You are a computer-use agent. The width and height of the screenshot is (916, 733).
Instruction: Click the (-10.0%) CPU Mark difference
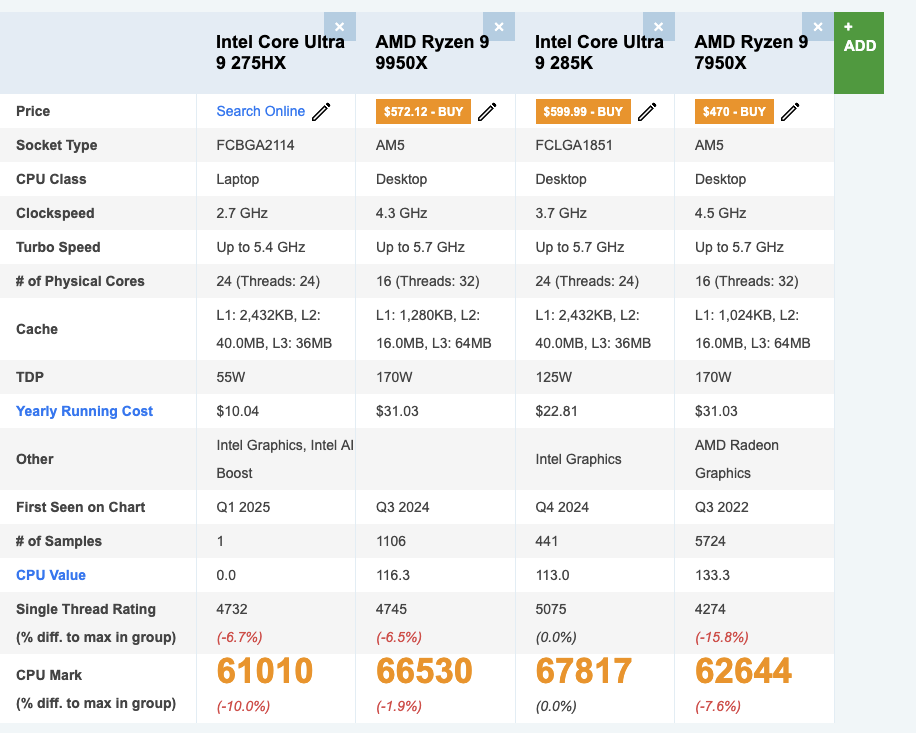point(243,706)
